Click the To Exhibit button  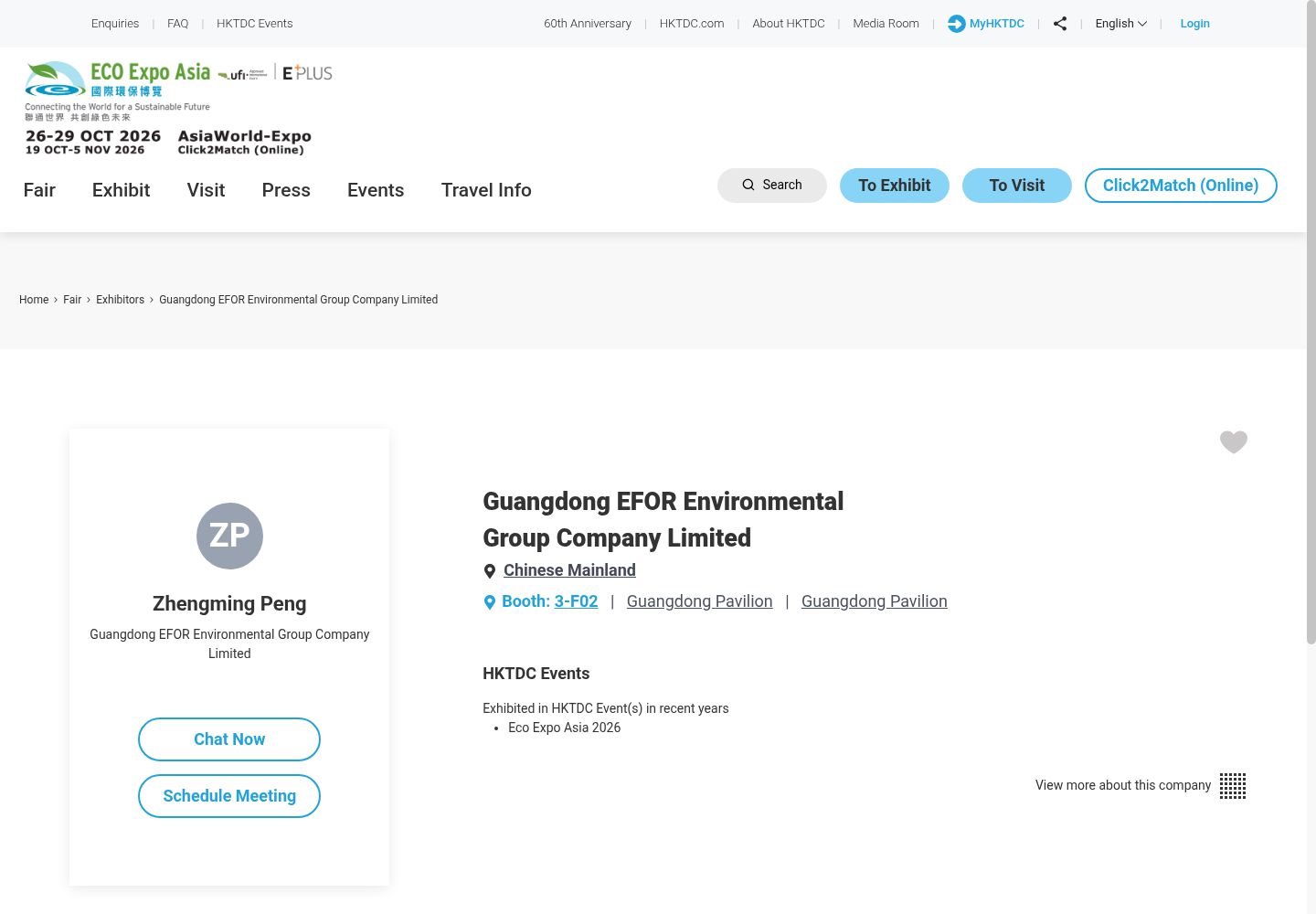click(895, 186)
